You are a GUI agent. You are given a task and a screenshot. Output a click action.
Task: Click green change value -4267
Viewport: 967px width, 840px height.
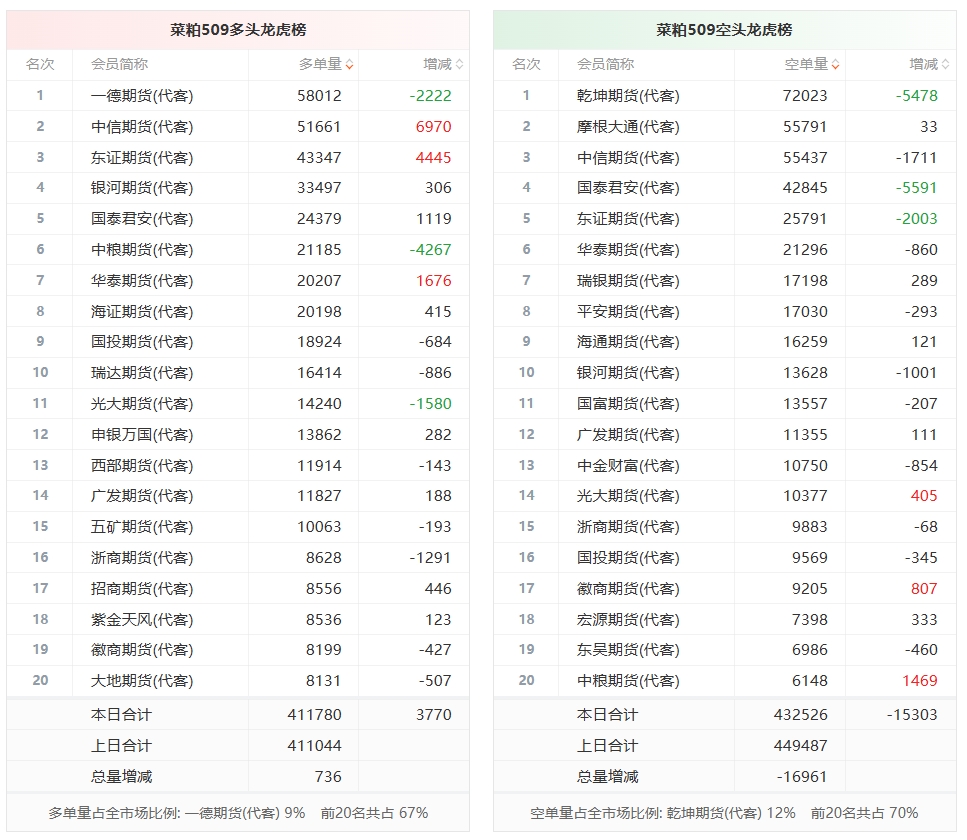430,249
